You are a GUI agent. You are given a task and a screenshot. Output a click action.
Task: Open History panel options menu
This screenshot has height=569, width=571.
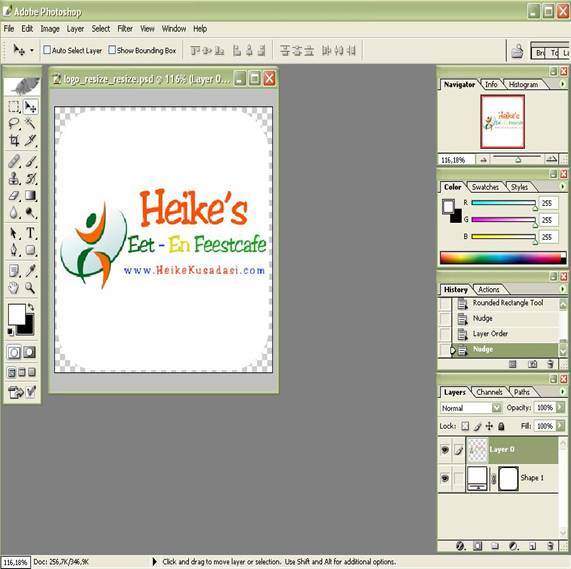563,289
